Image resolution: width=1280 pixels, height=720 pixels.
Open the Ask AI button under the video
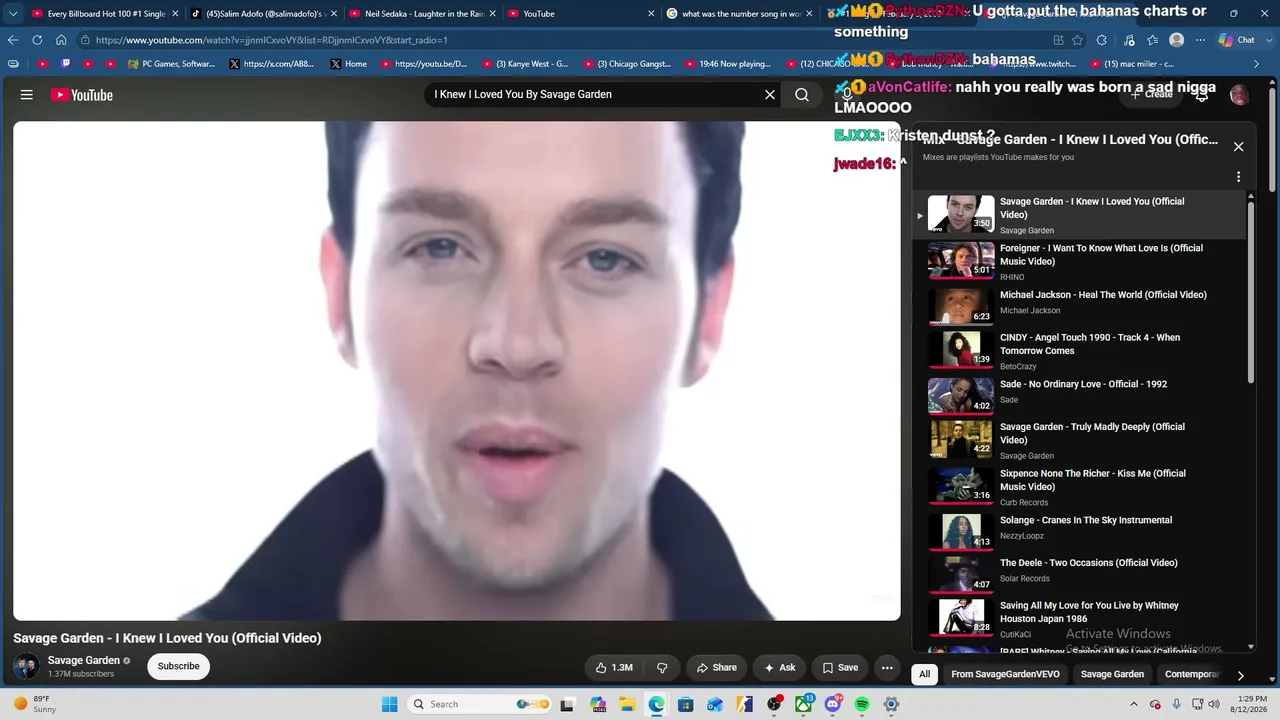point(780,668)
